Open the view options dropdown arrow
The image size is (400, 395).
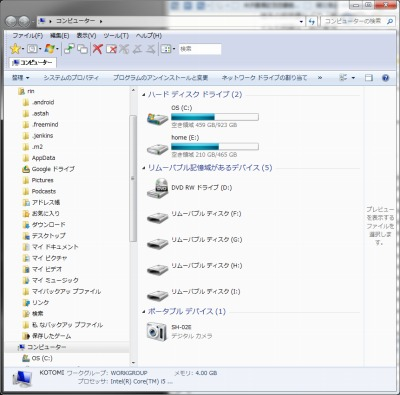[353, 78]
